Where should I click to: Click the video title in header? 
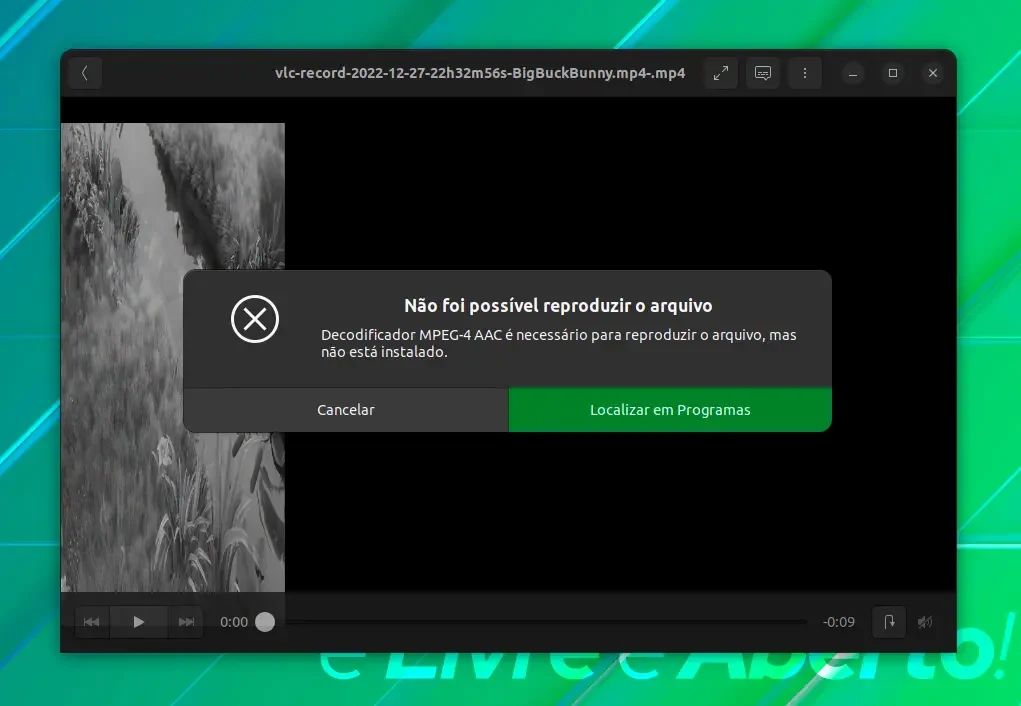click(480, 73)
